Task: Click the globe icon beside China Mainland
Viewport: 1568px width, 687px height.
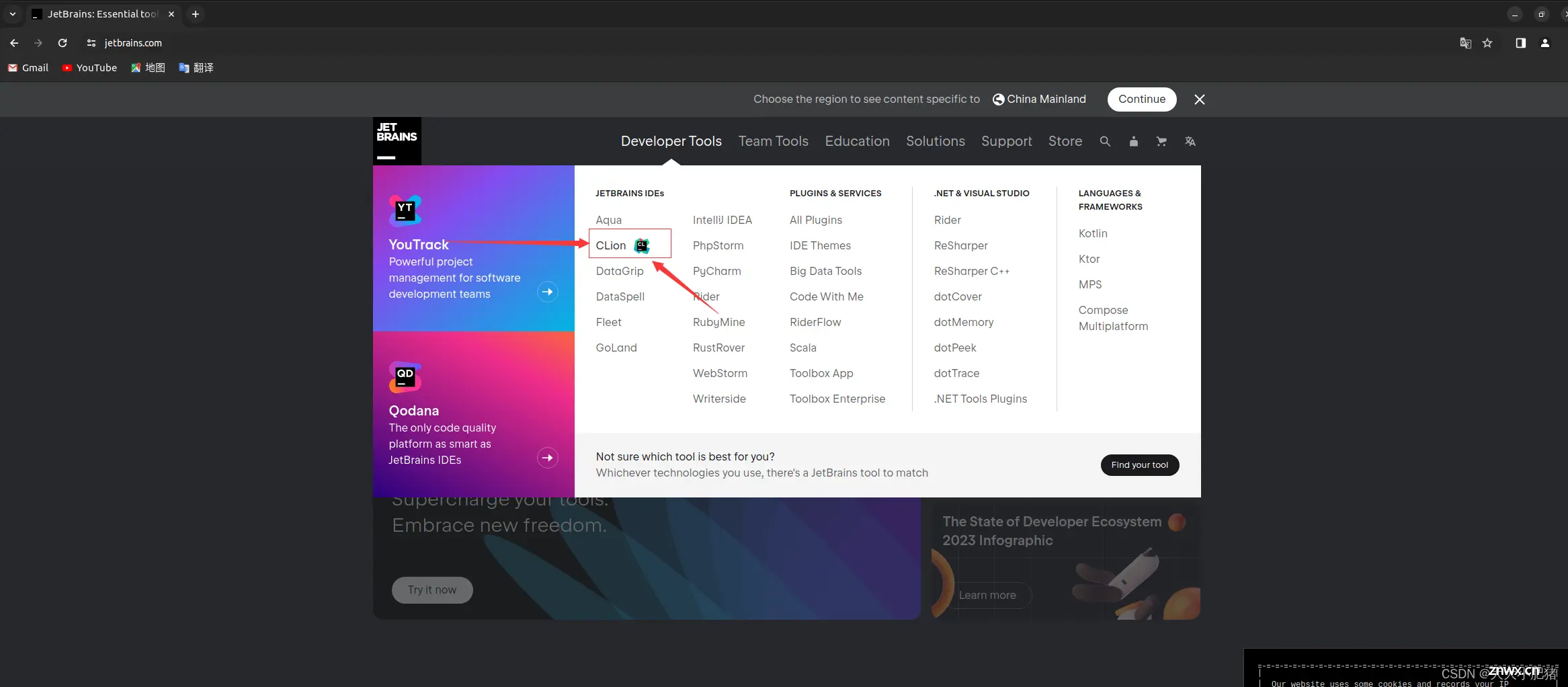Action: [999, 99]
